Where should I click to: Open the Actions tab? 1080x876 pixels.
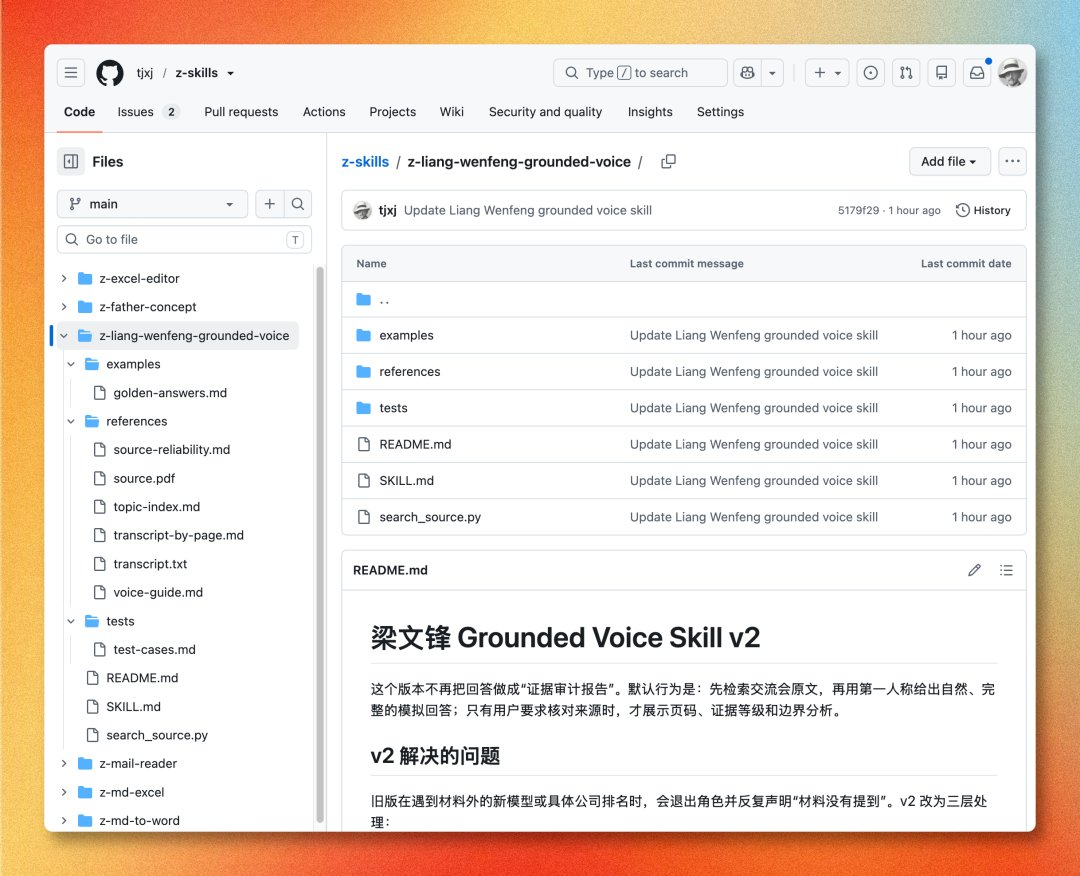(x=324, y=112)
